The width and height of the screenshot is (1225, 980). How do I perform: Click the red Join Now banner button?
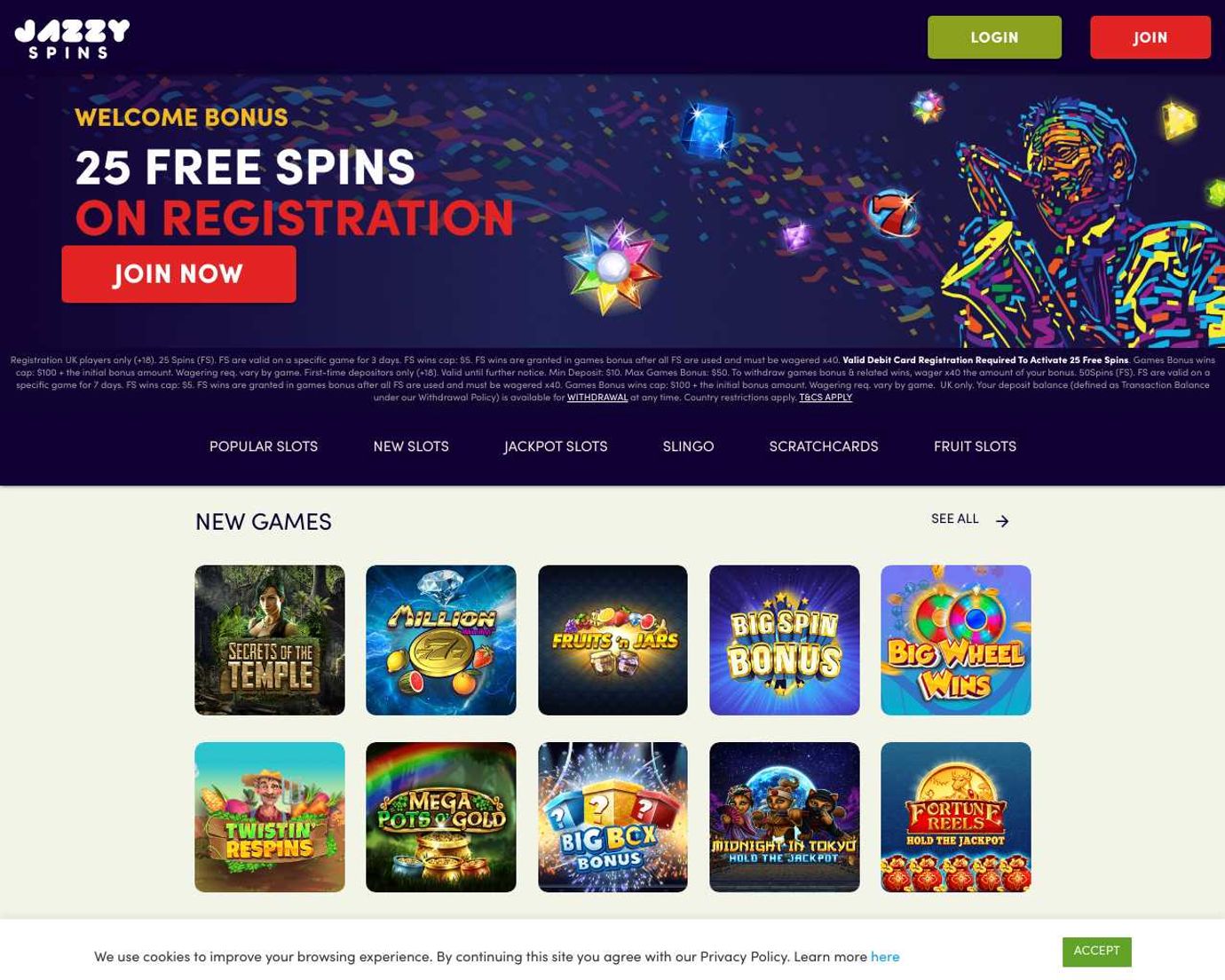click(178, 274)
